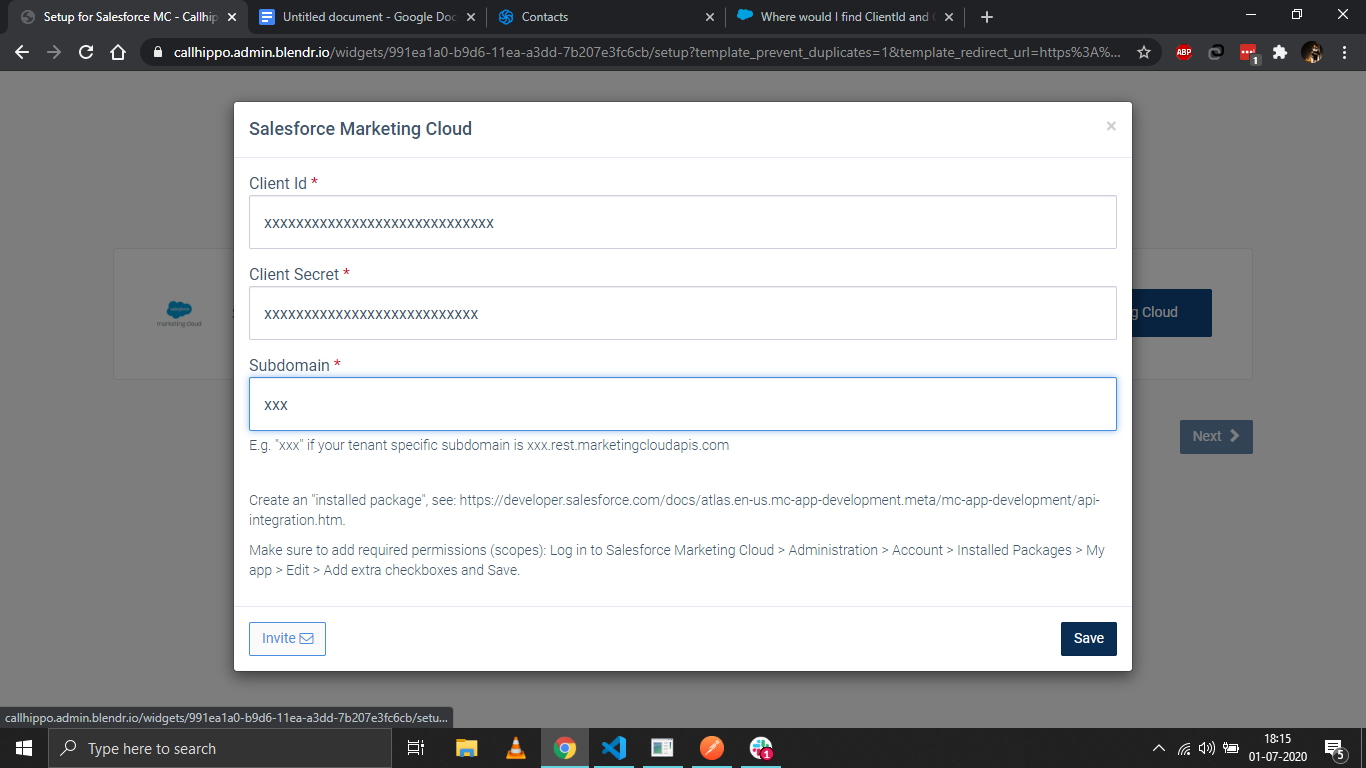Switch to the Contacts tab
Image resolution: width=1366 pixels, height=768 pixels.
(607, 17)
